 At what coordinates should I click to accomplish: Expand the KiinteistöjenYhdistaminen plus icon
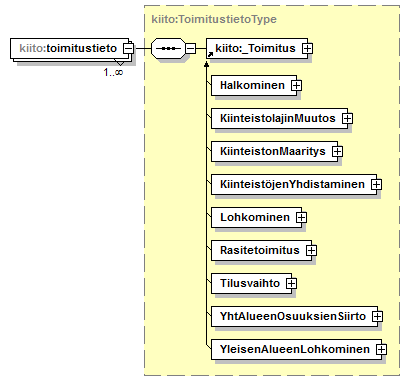376,185
